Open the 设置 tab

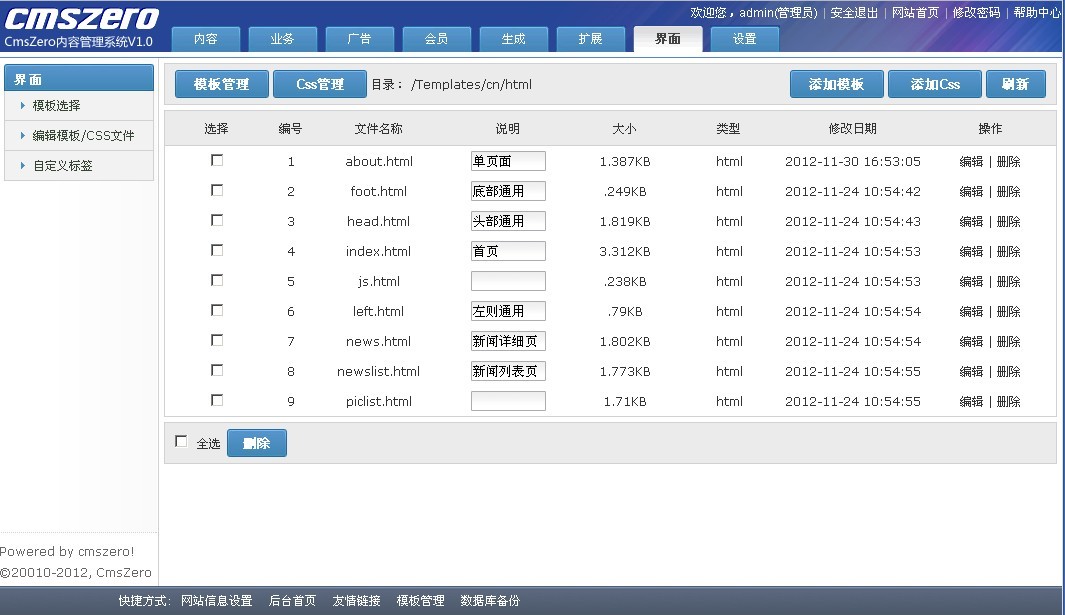(x=744, y=39)
